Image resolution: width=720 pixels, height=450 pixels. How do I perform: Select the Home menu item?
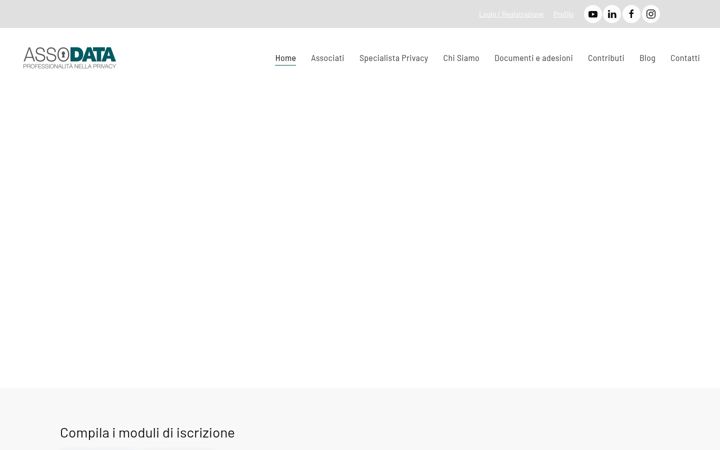[285, 58]
